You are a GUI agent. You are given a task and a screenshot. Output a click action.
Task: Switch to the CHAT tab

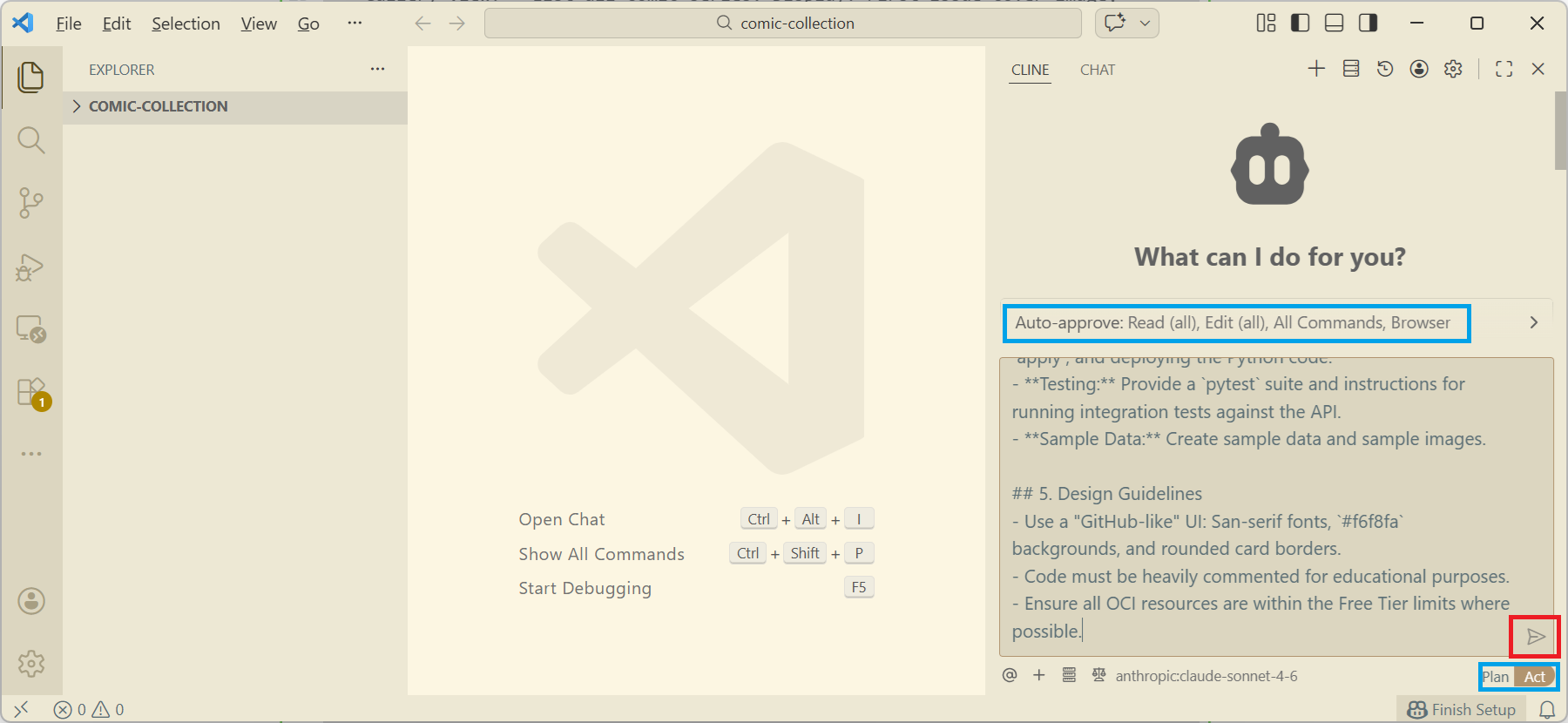[x=1097, y=70]
